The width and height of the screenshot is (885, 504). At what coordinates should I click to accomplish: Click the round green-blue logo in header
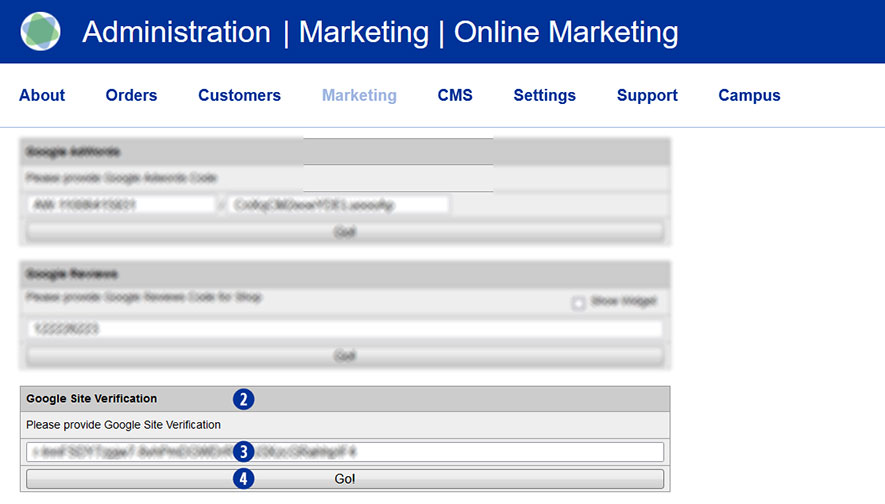41,32
